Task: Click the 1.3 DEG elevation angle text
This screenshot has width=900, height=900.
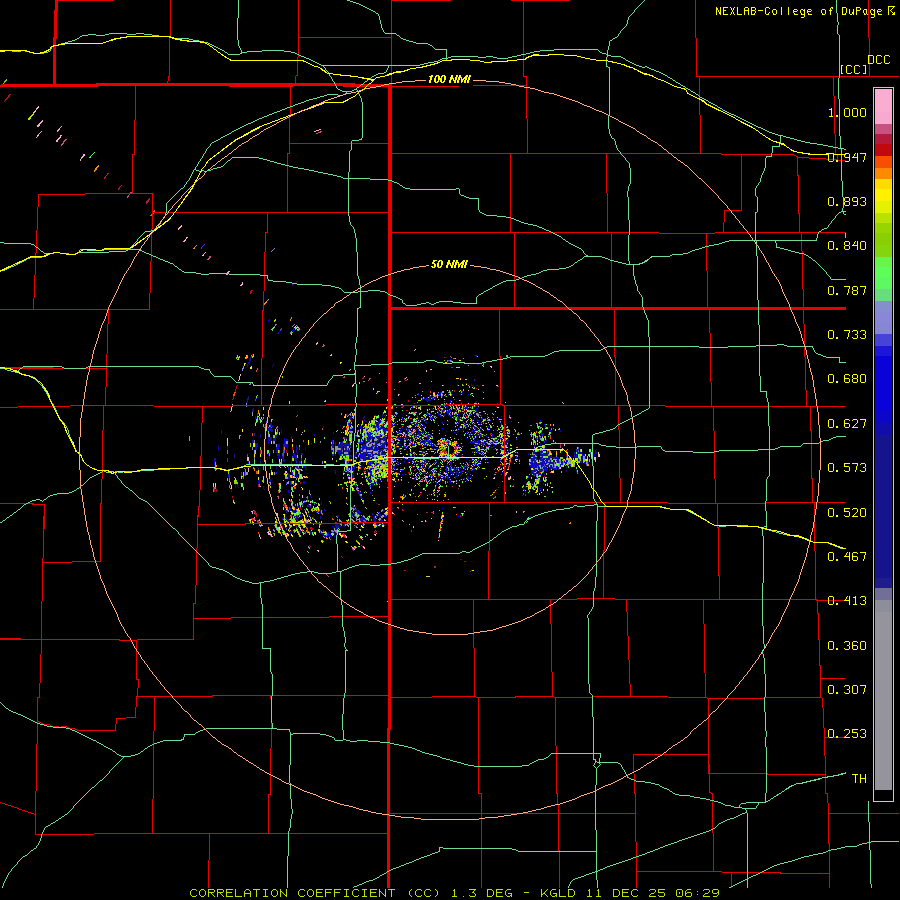Action: tap(482, 893)
